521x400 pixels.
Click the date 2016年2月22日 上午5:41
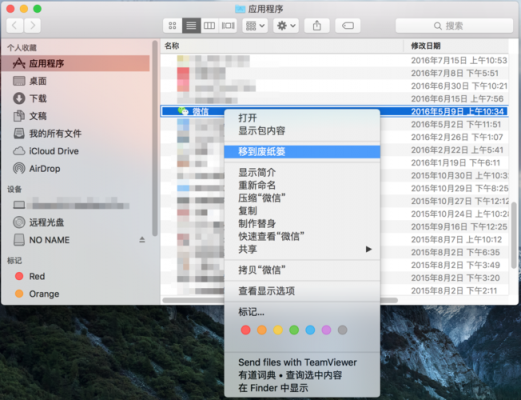[457, 150]
